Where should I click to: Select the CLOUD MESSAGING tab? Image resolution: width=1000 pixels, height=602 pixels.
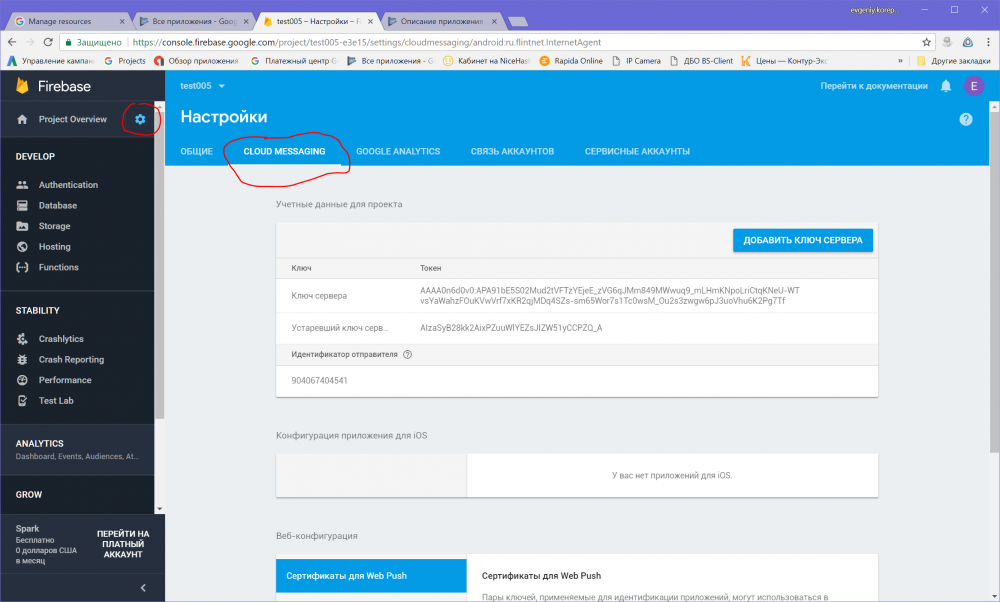(x=284, y=152)
